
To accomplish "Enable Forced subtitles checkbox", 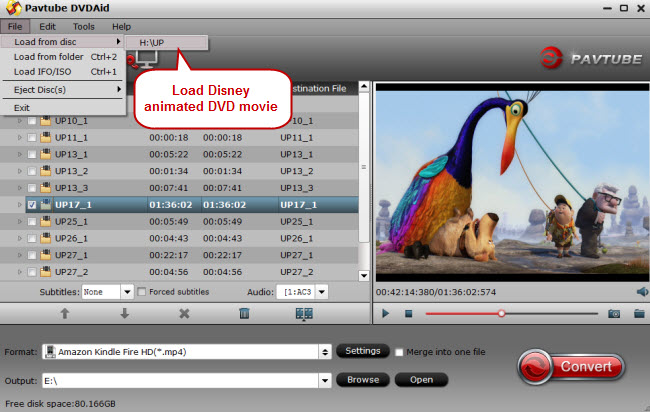I will coord(142,292).
